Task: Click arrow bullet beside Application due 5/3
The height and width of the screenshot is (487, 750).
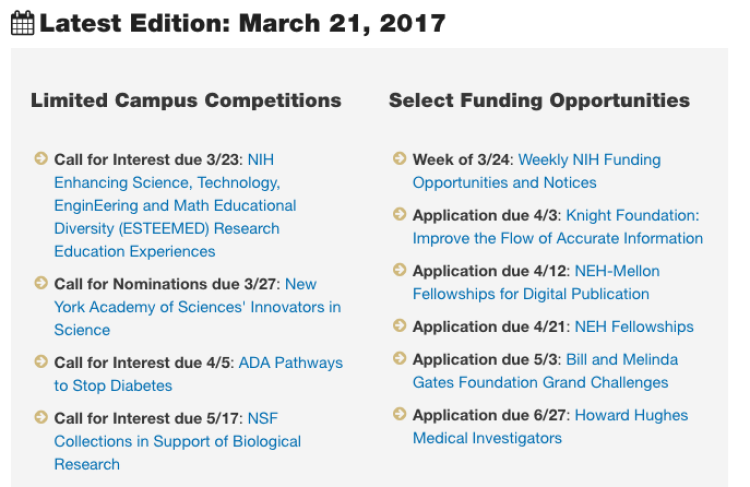Action: [x=399, y=358]
